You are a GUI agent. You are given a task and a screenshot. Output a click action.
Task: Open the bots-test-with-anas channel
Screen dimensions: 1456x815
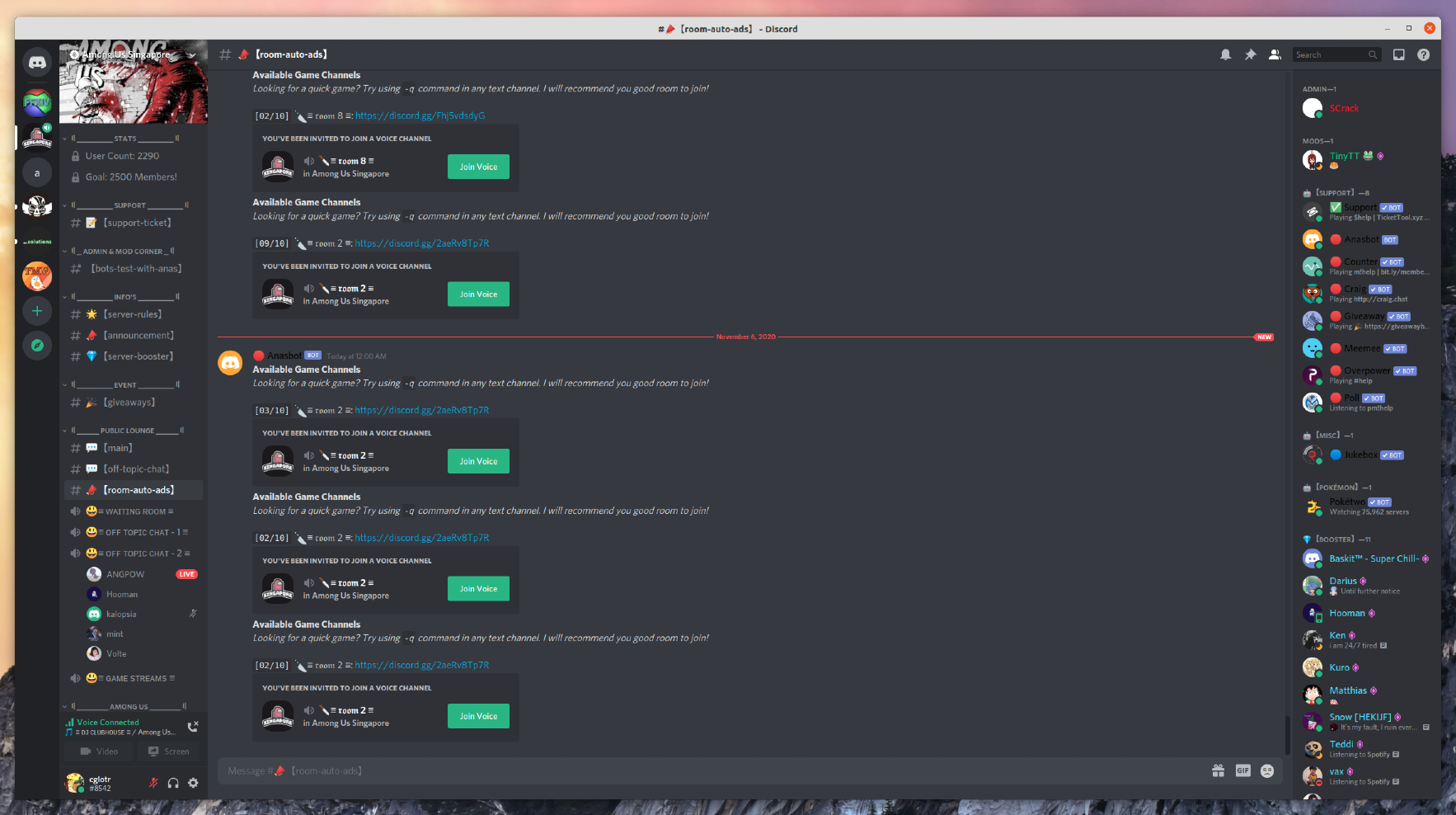(134, 269)
